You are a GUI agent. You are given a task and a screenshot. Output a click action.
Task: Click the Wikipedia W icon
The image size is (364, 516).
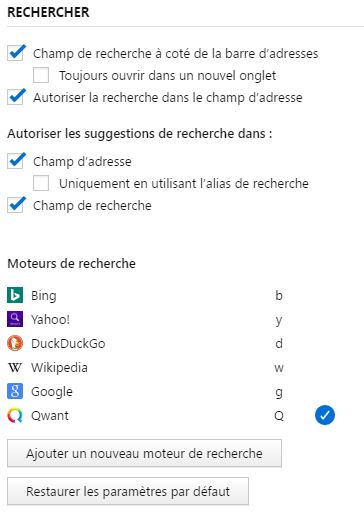click(15, 368)
